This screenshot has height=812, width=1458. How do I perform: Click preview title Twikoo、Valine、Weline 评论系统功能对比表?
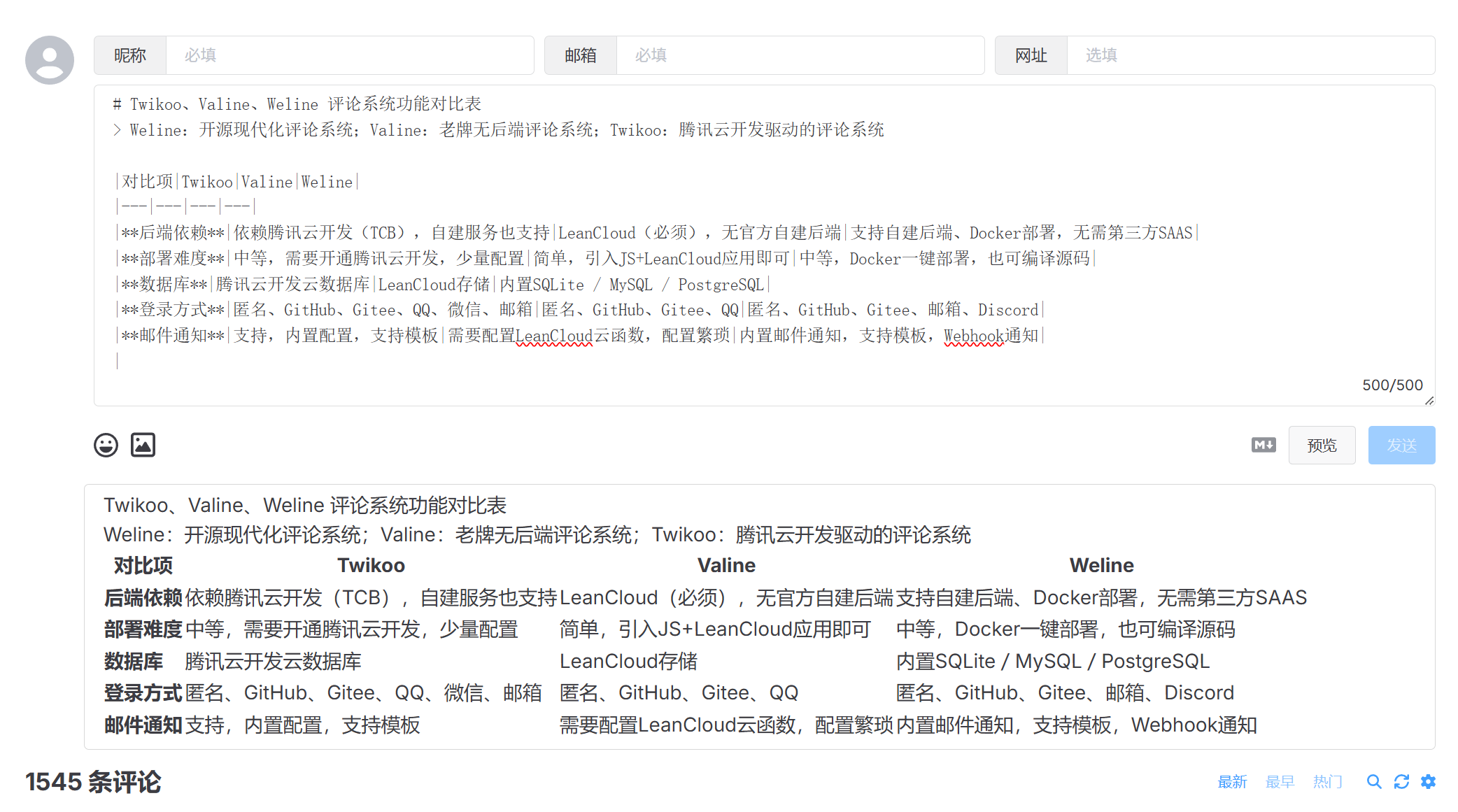(305, 505)
